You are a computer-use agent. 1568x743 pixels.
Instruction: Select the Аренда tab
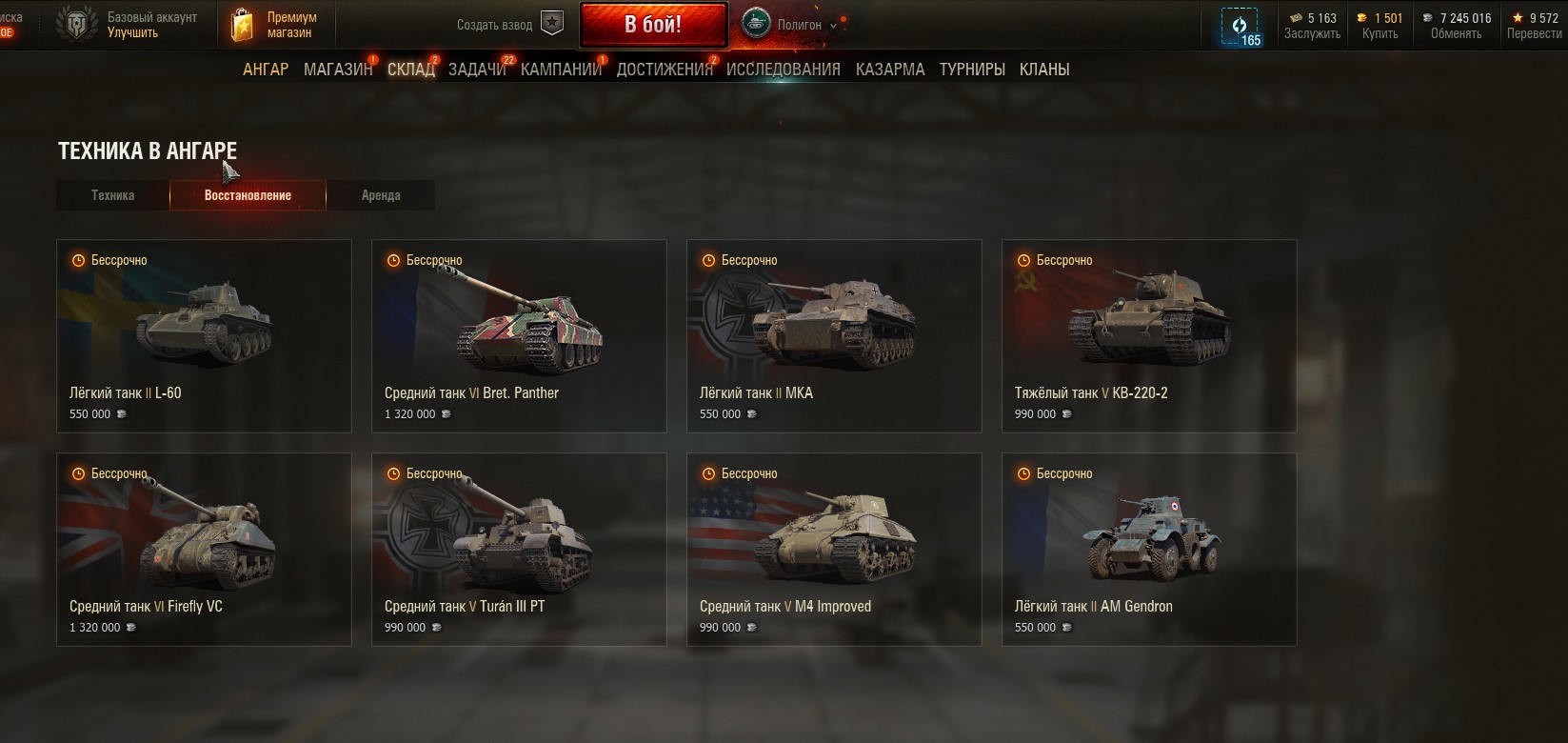coord(381,195)
